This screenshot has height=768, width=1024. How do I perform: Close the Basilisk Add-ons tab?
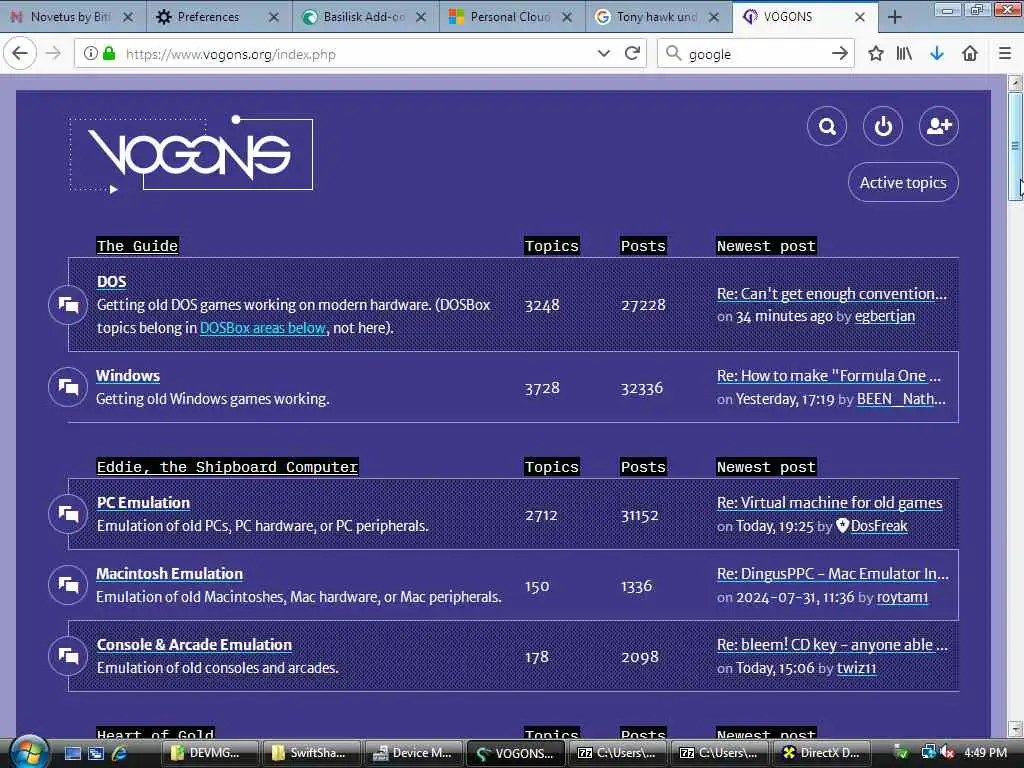[421, 17]
